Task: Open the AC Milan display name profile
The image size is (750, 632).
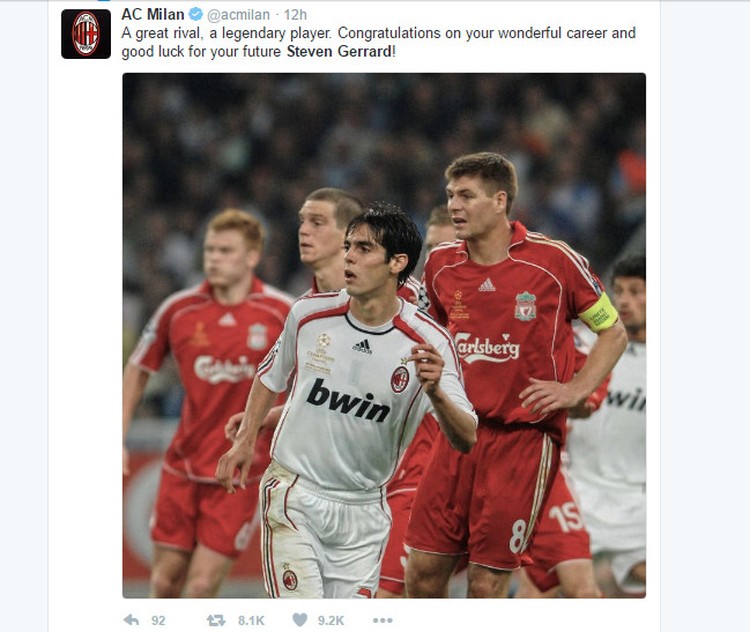Action: 153,15
